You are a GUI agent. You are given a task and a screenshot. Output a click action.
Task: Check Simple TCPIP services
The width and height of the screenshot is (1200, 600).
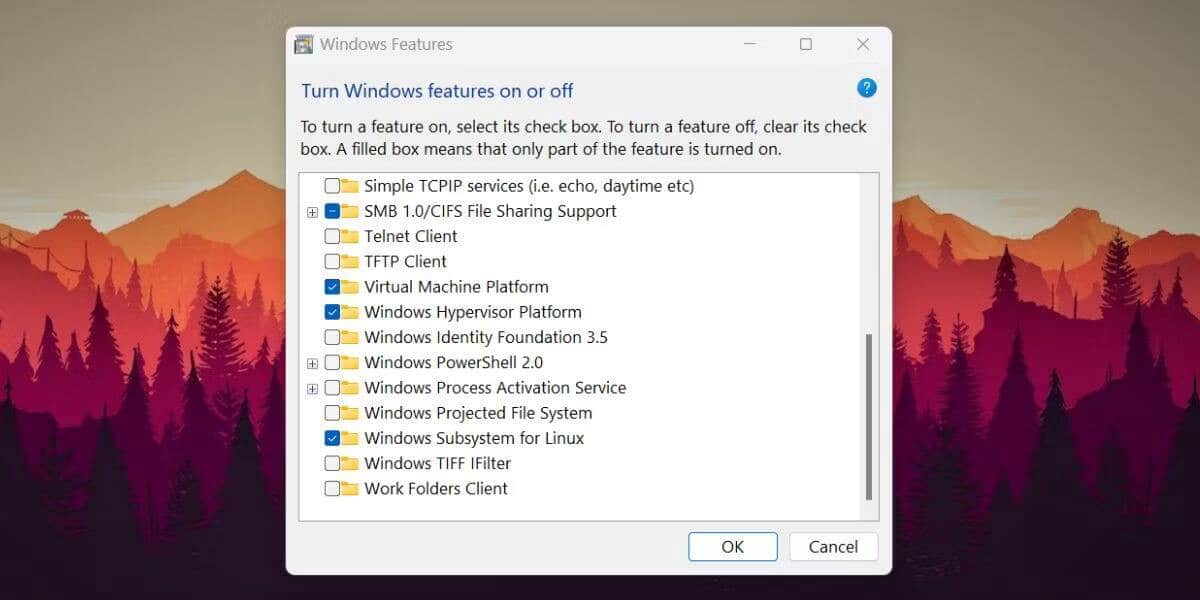pyautogui.click(x=330, y=185)
